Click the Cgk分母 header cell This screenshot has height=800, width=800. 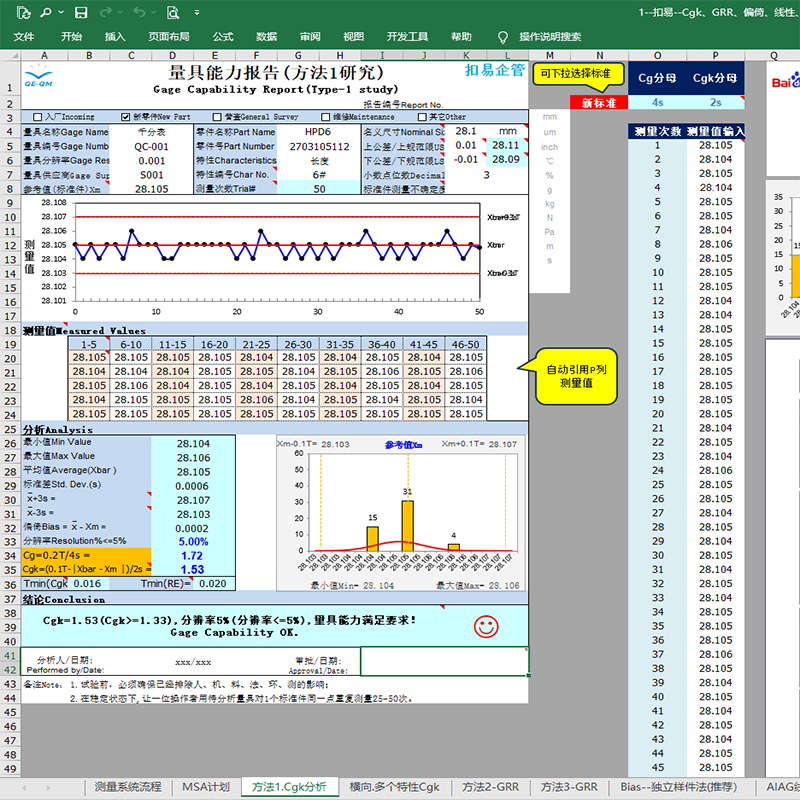click(715, 78)
